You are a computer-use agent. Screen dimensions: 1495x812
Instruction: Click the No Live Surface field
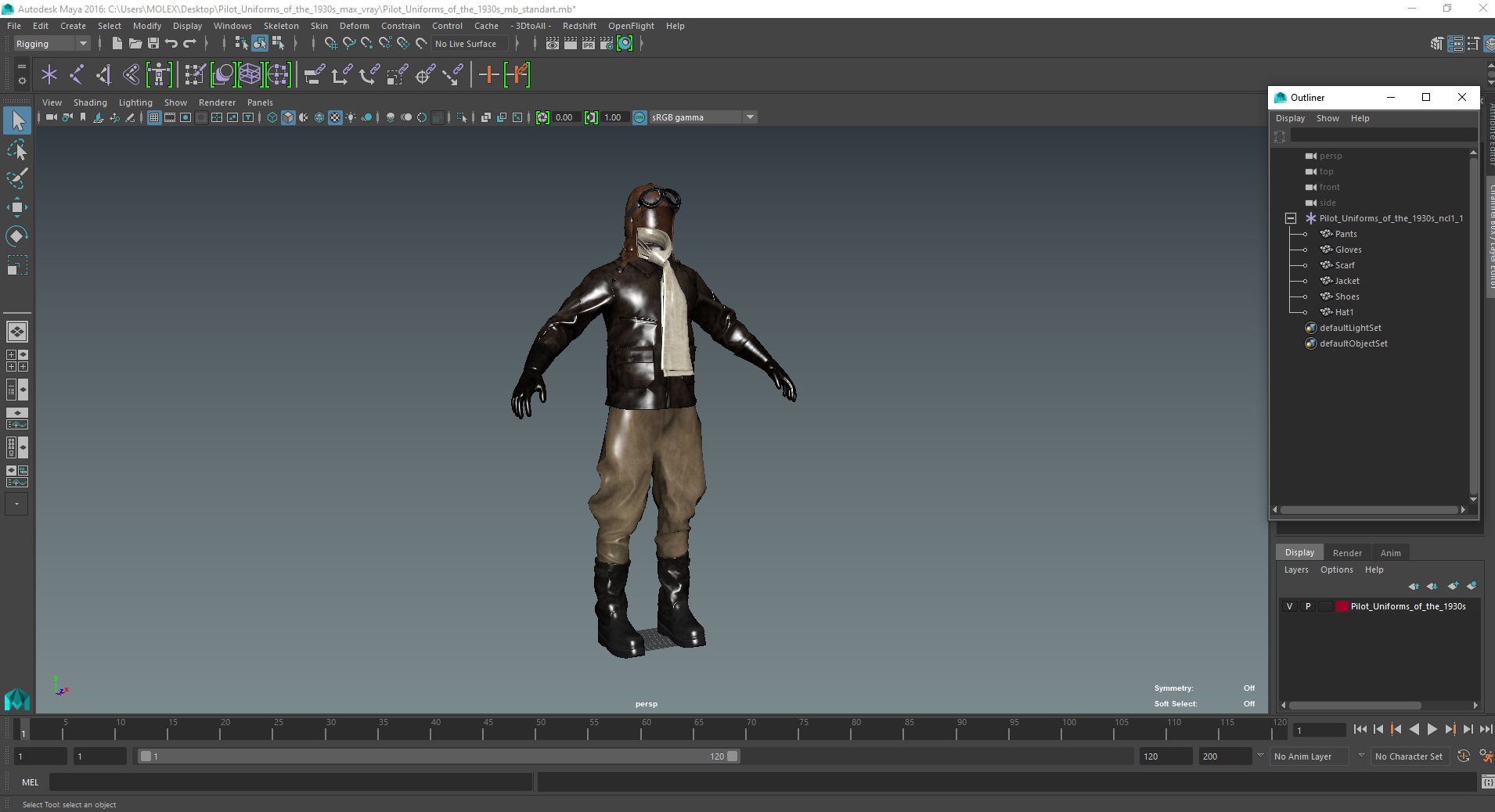[x=470, y=44]
